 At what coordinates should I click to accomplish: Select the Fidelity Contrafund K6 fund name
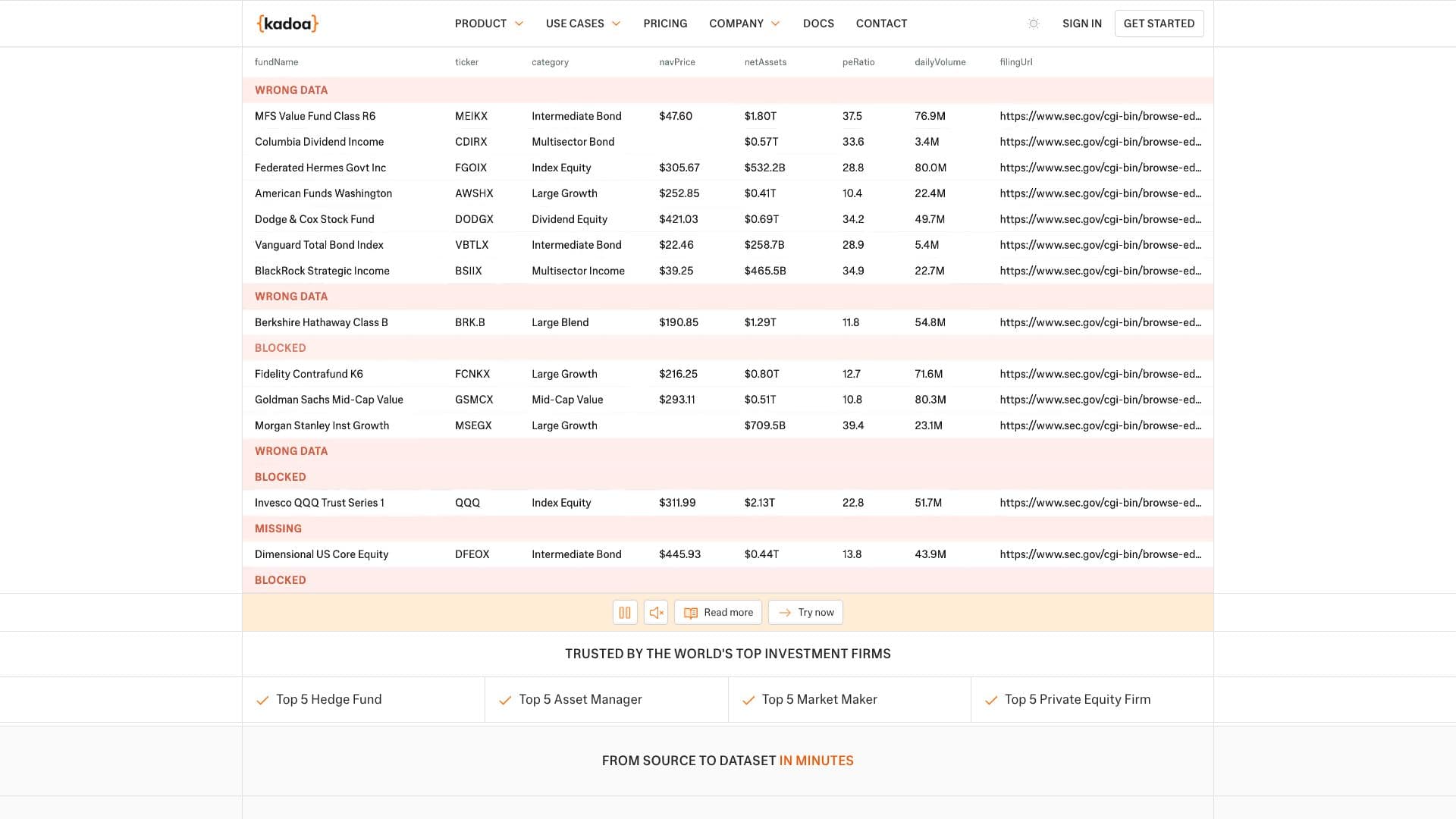(309, 374)
